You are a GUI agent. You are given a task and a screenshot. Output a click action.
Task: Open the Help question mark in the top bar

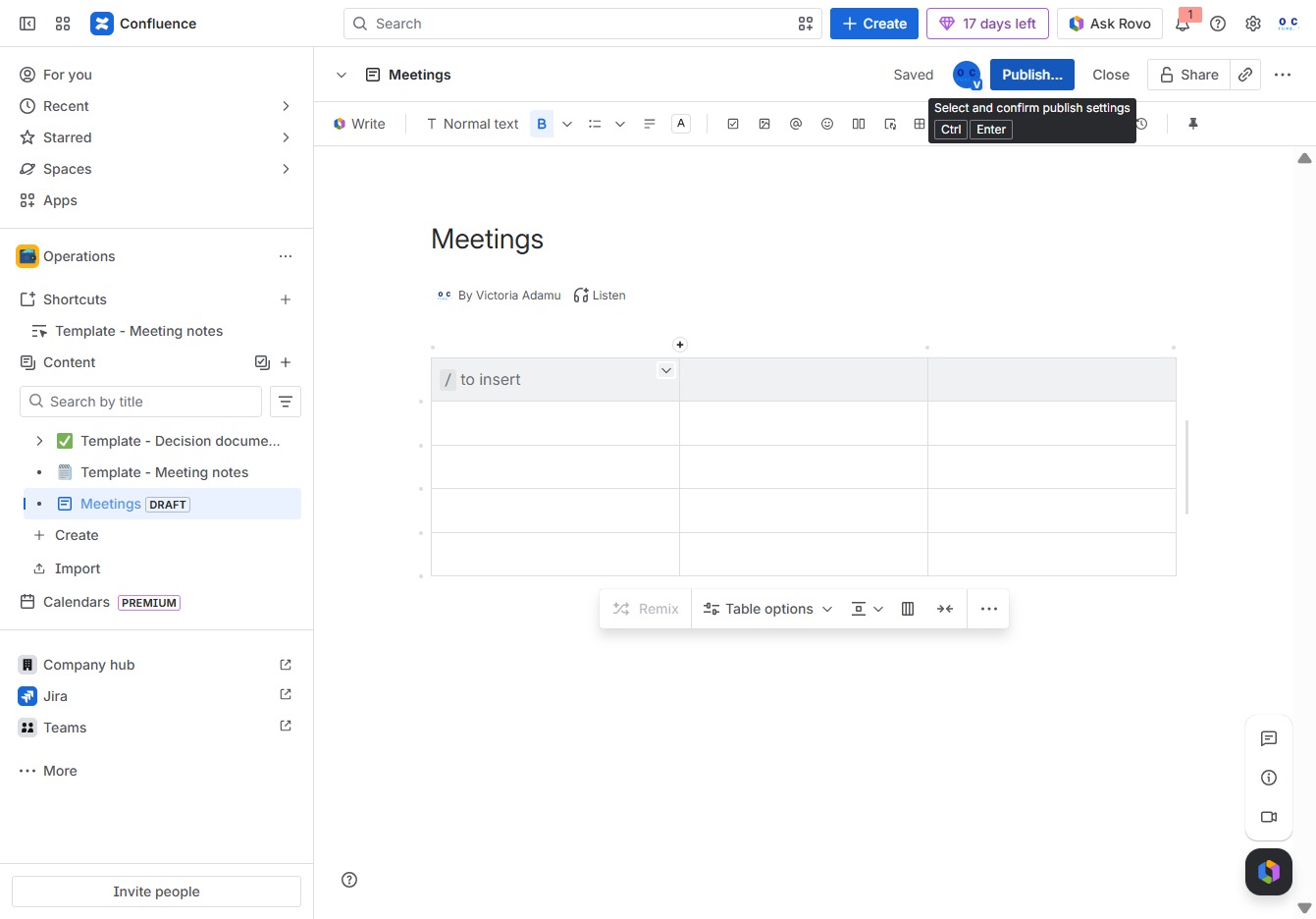[1218, 24]
